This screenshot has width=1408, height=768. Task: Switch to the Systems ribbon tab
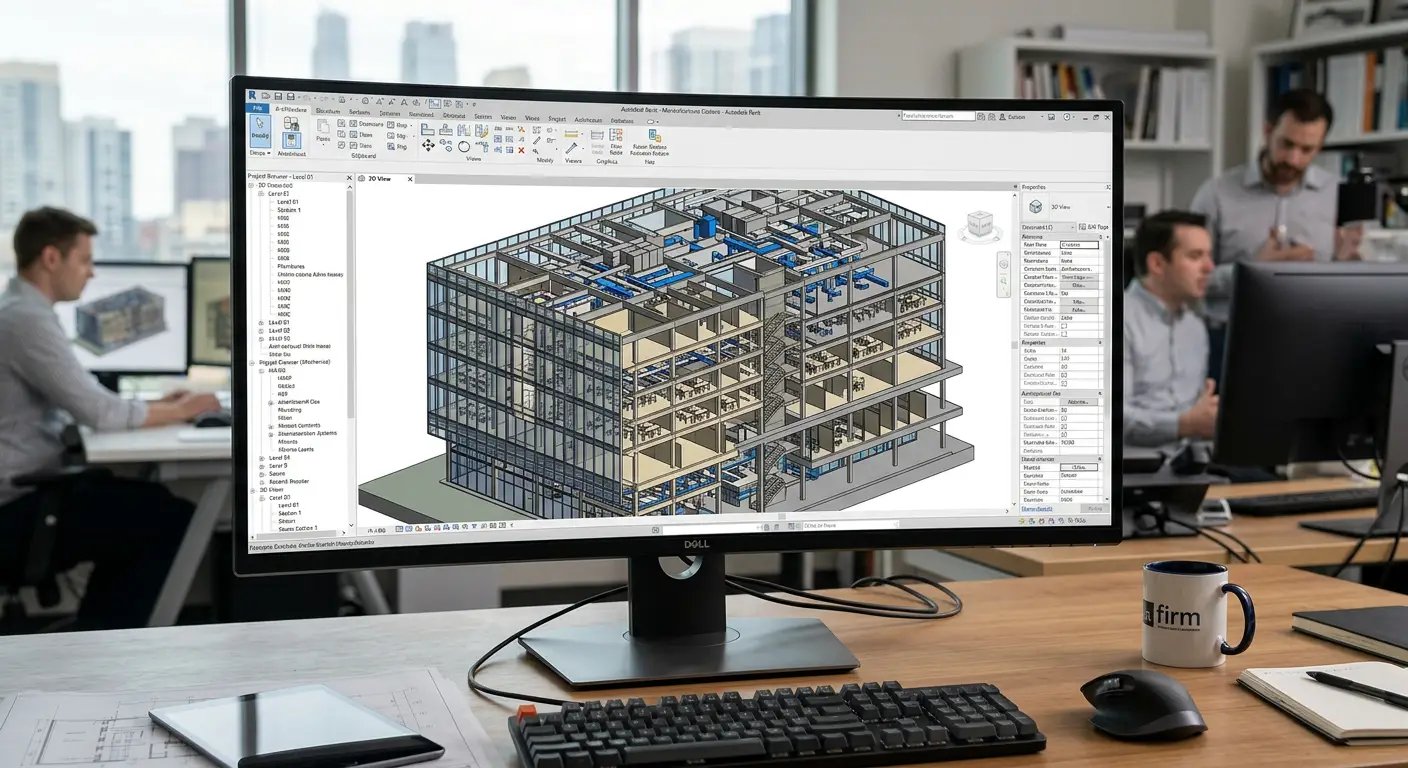click(x=359, y=112)
